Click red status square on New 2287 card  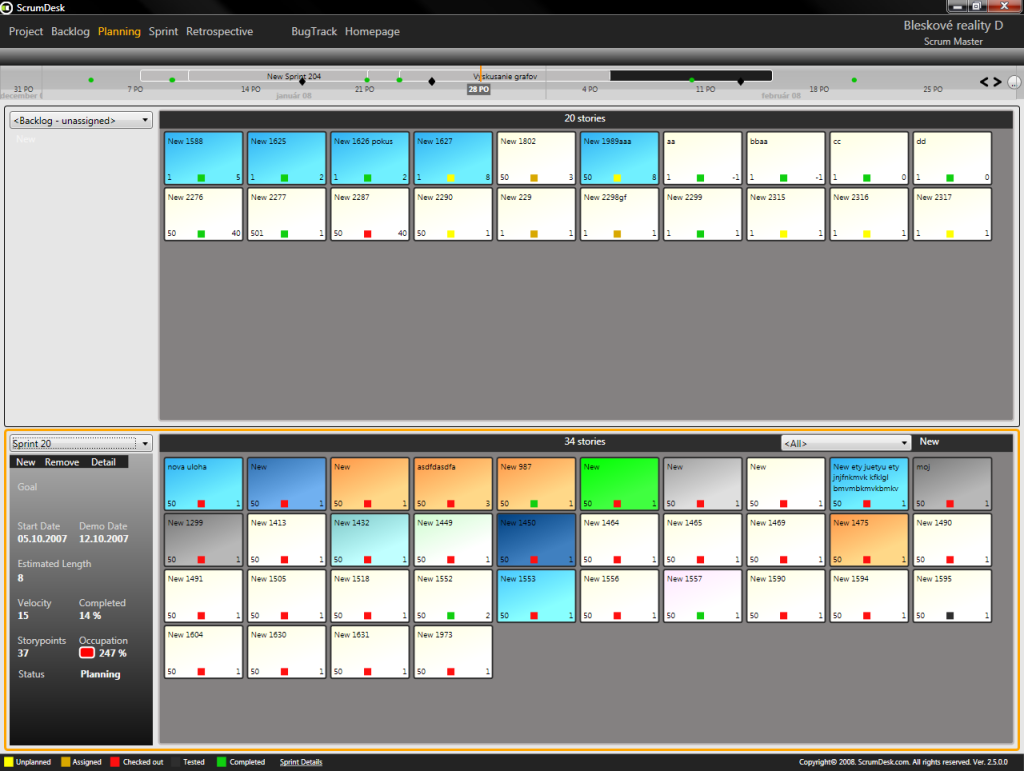368,234
